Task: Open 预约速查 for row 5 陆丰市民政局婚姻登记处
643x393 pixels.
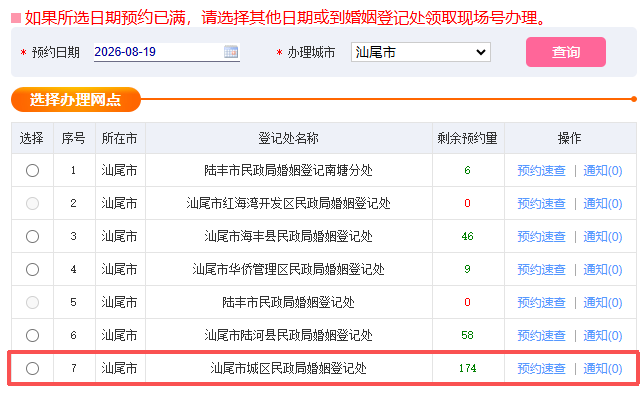Action: tap(541, 302)
